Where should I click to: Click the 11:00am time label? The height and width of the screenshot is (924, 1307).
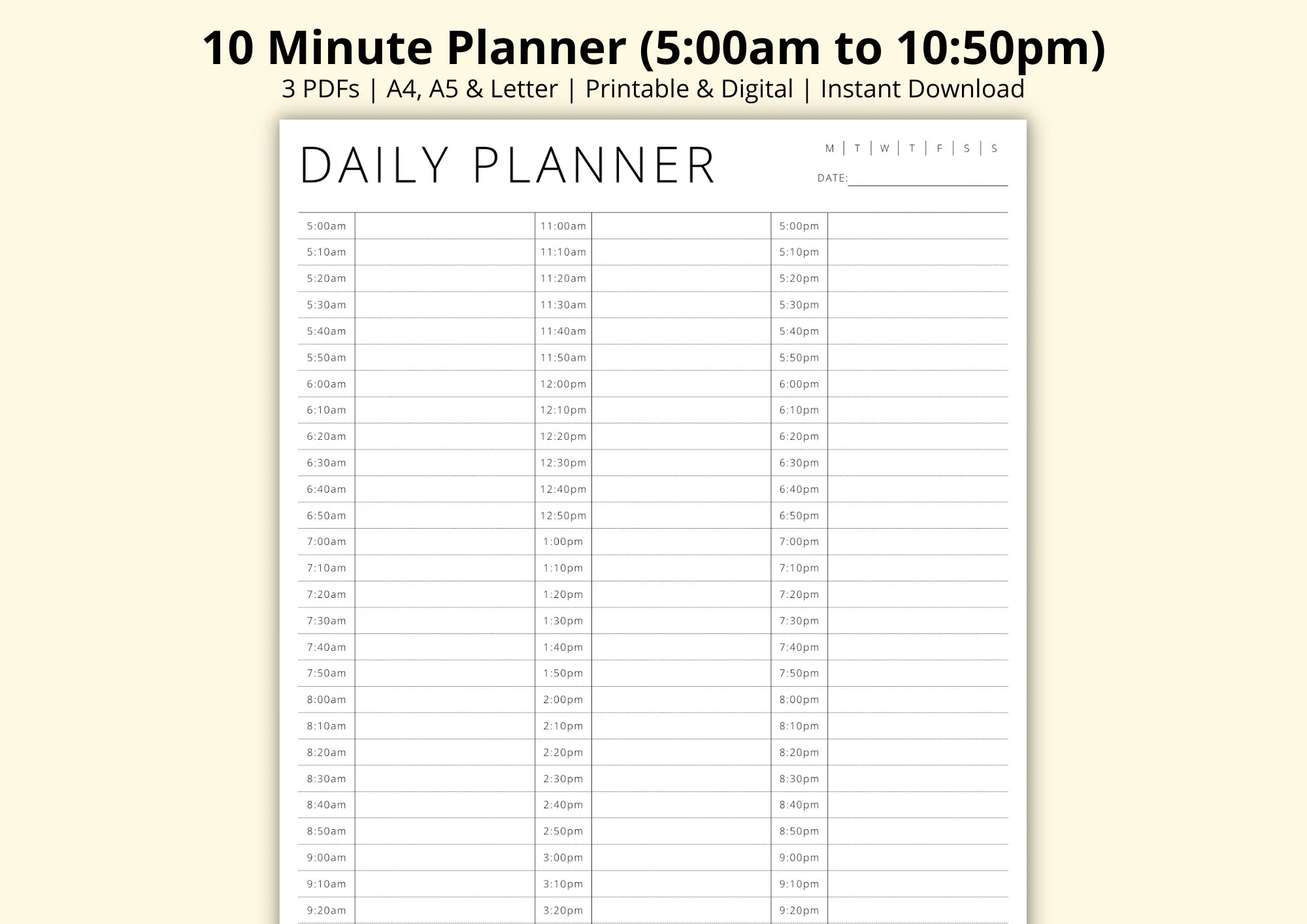(x=563, y=226)
